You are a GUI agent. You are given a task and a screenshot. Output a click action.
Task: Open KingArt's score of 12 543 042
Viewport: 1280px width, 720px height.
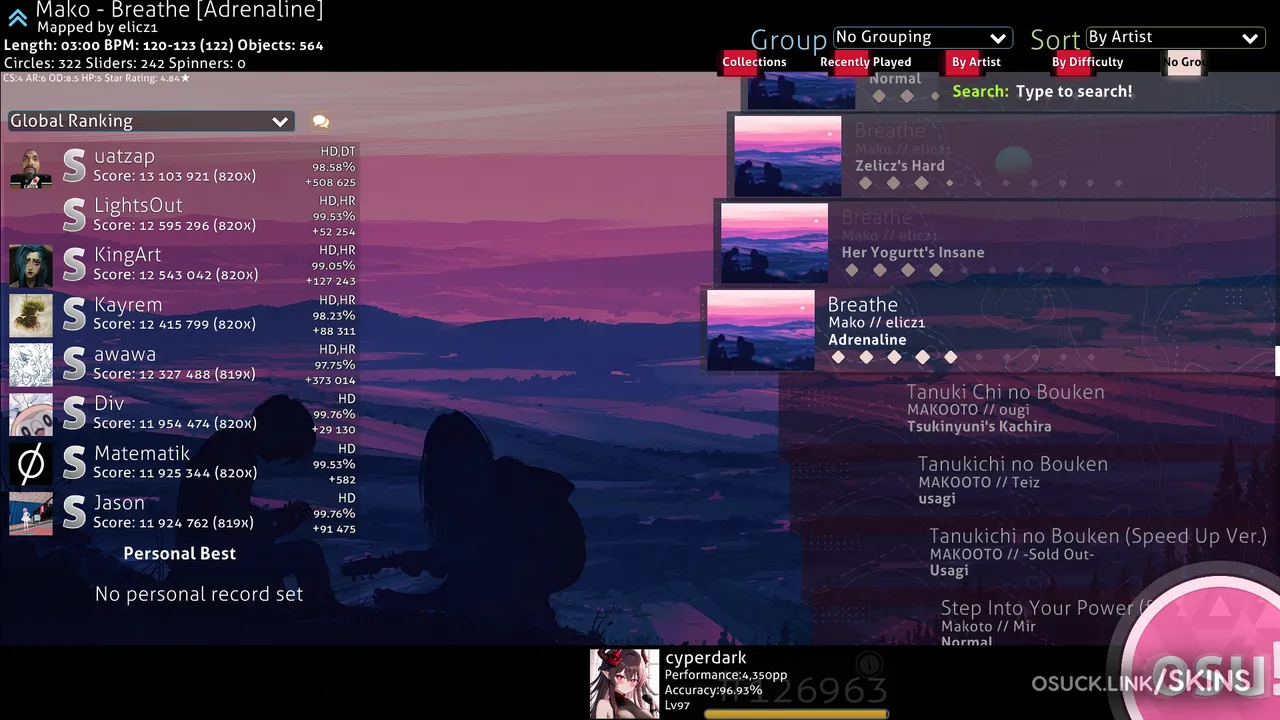pyautogui.click(x=183, y=265)
